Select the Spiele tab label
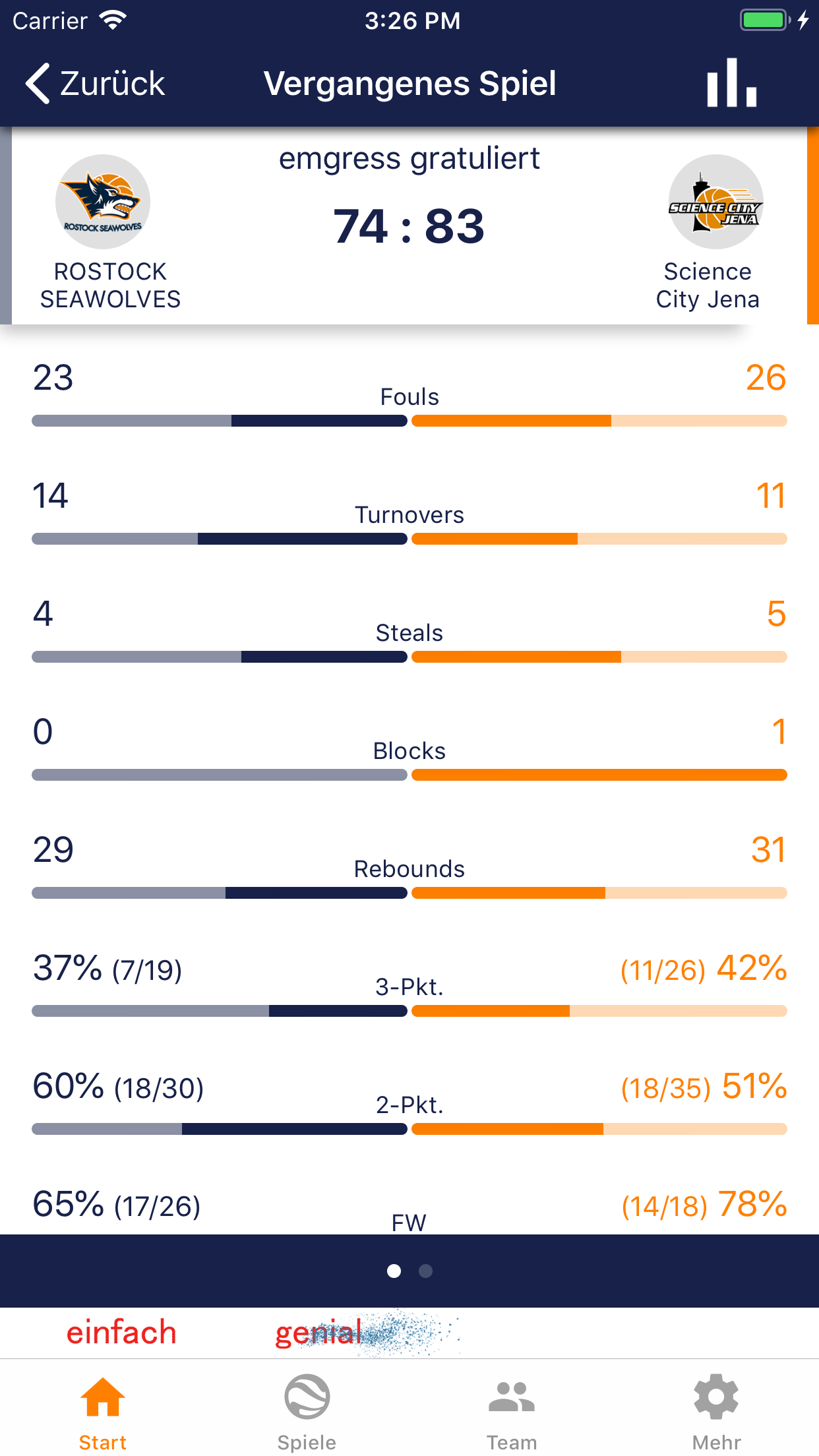Screen dimensions: 819x1456 click(x=307, y=1442)
